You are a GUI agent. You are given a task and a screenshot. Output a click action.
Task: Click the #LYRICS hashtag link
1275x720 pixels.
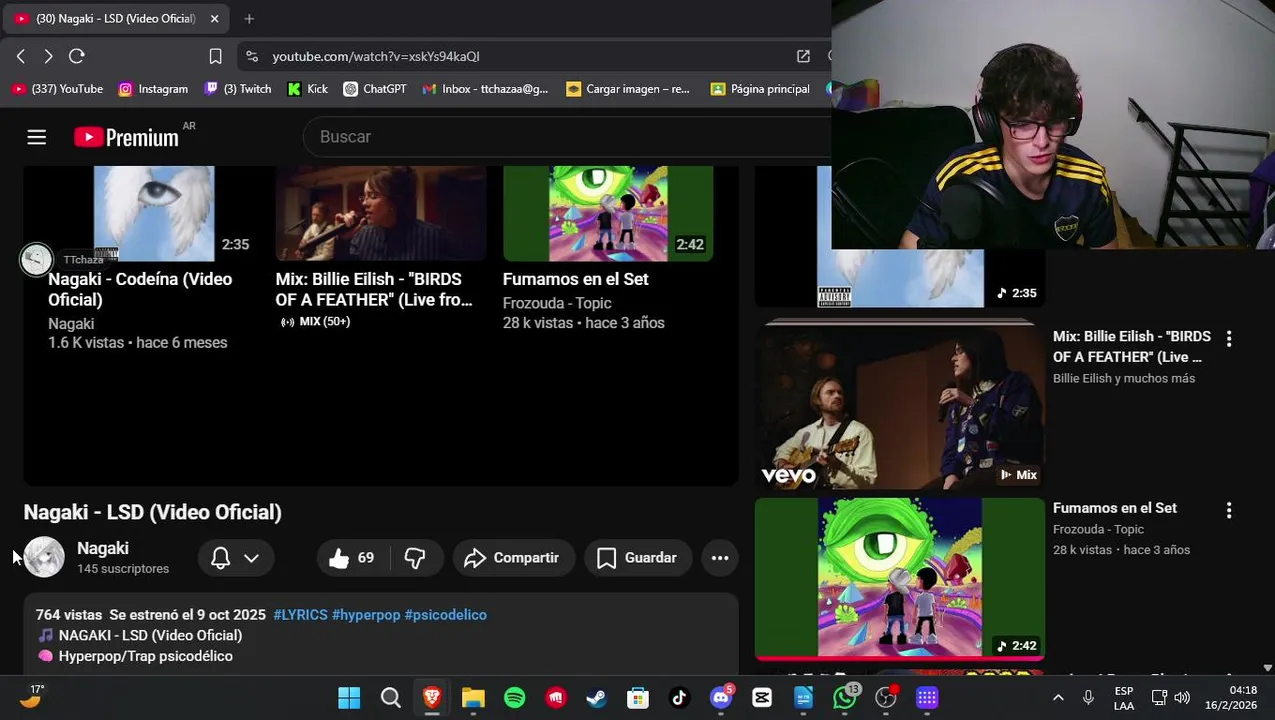tap(300, 615)
